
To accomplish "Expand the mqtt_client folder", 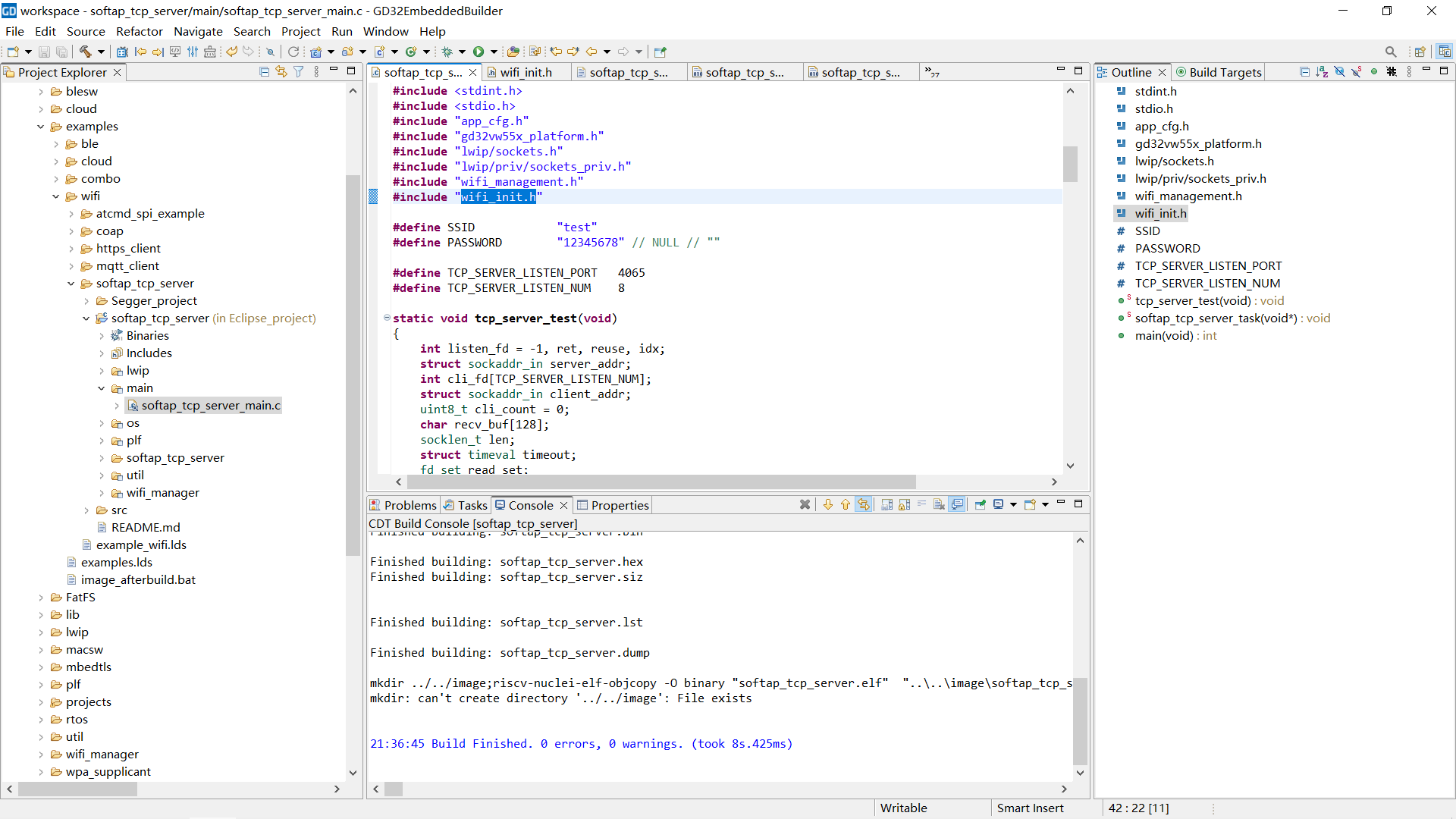I will click(71, 266).
